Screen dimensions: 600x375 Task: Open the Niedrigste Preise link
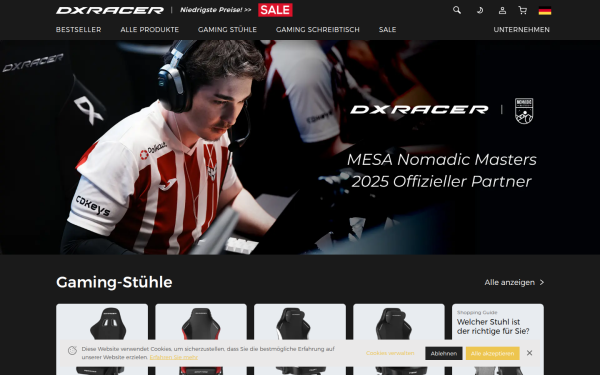tap(215, 10)
